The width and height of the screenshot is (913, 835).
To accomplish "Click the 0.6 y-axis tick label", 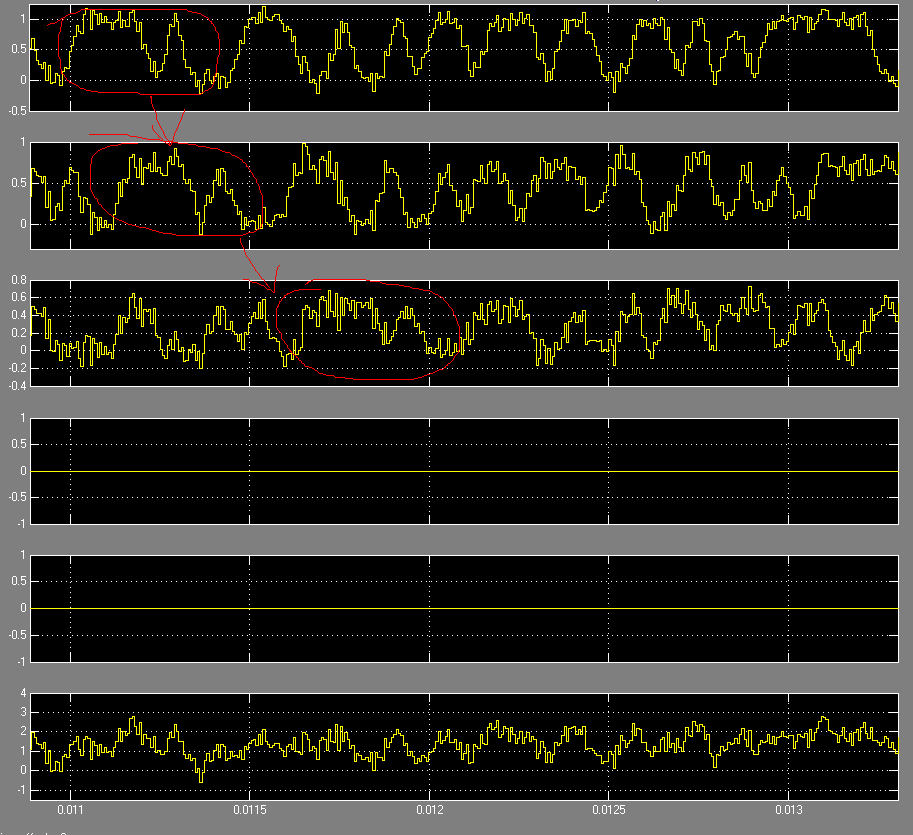I will (x=19, y=298).
